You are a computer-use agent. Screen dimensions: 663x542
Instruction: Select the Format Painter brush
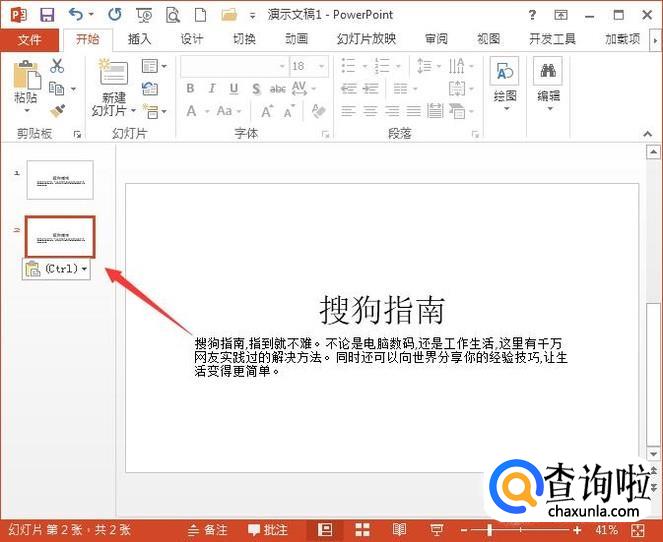pos(58,111)
